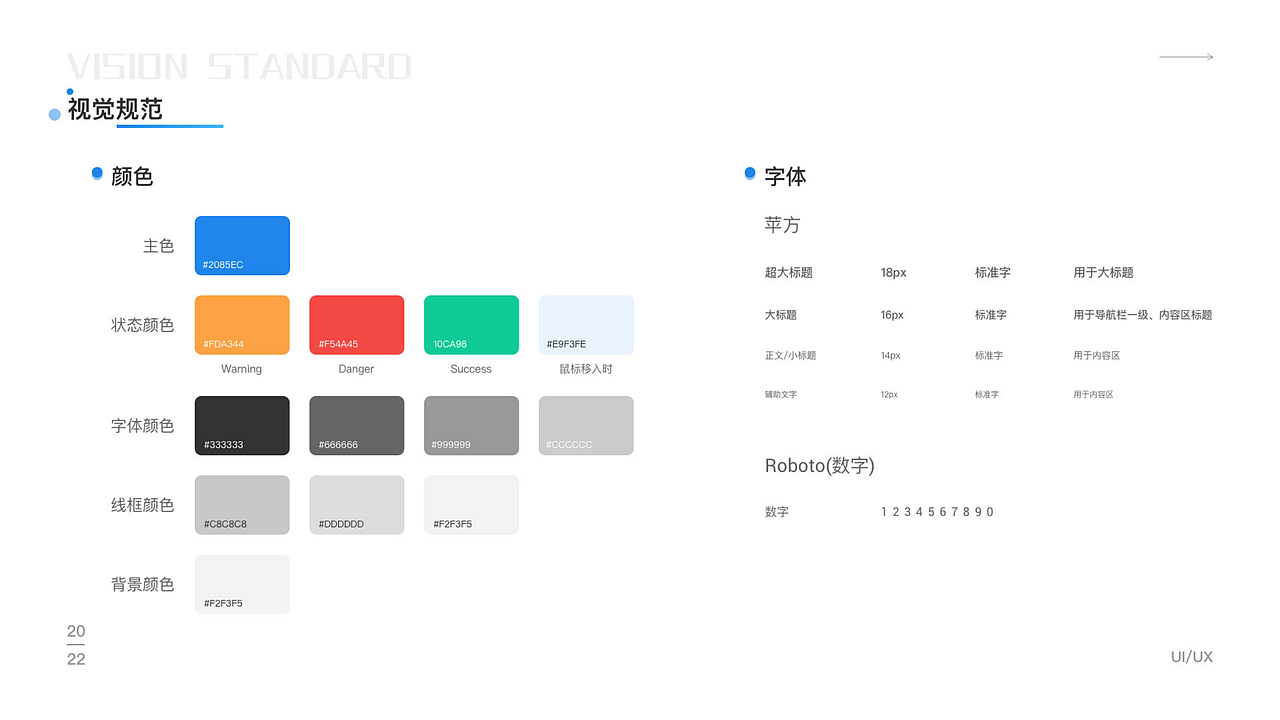The width and height of the screenshot is (1280, 720).
Task: Click the blue dot above 视觉规范 title
Action: pos(68,91)
